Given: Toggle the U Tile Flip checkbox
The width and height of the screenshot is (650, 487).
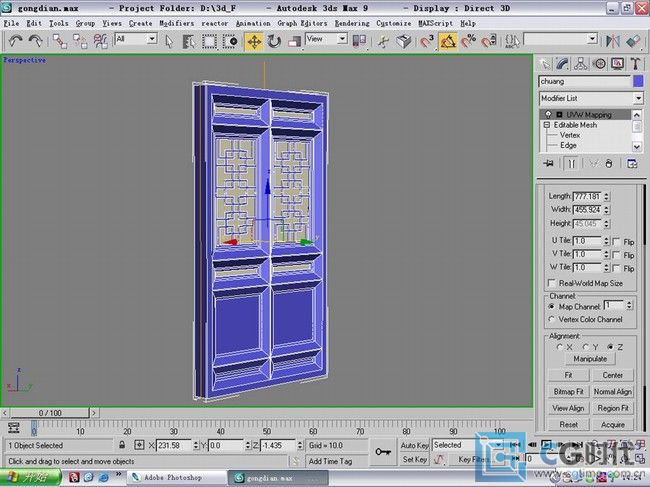Looking at the screenshot, I should [616, 242].
